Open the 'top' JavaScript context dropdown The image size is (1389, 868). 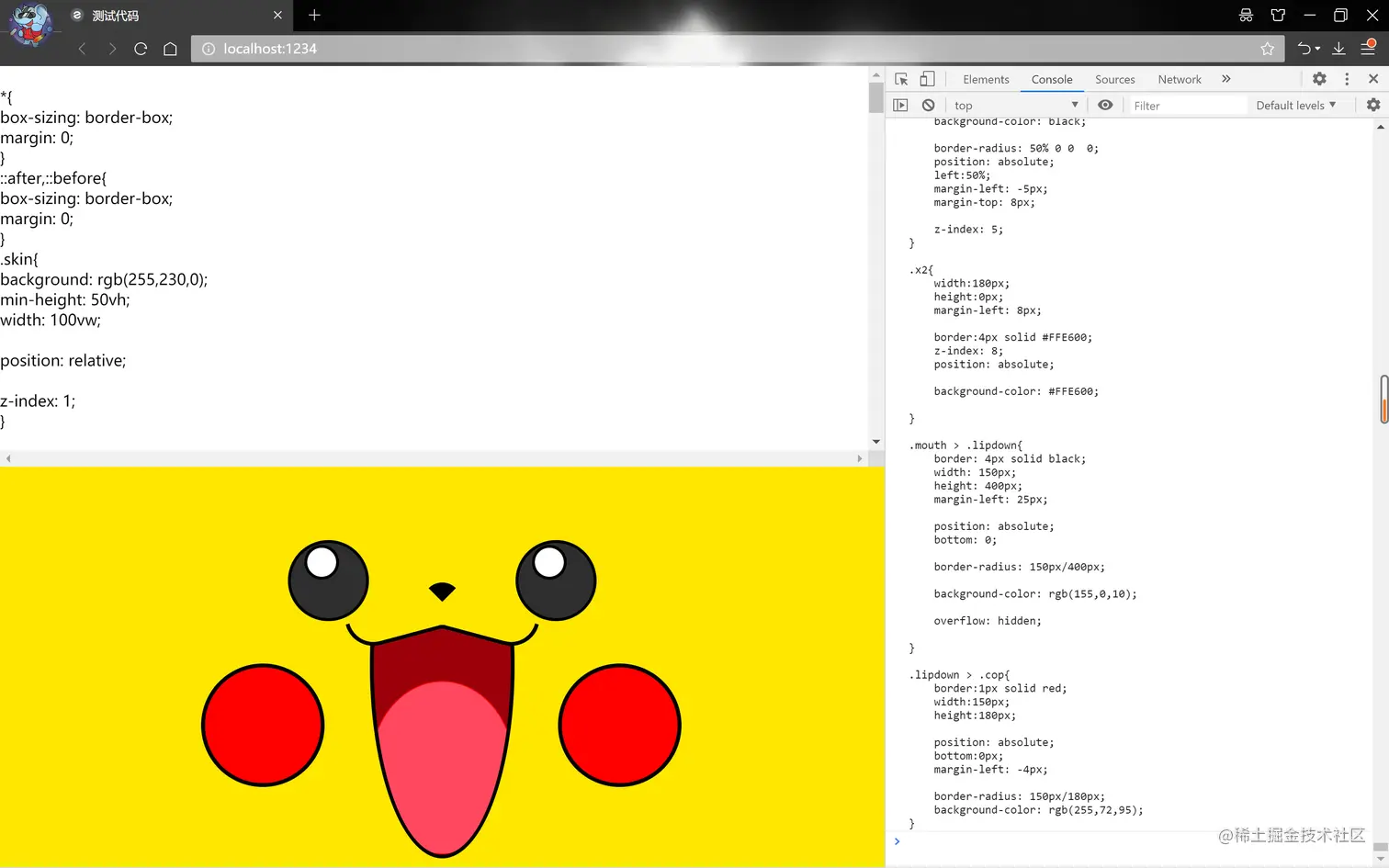tap(1015, 106)
